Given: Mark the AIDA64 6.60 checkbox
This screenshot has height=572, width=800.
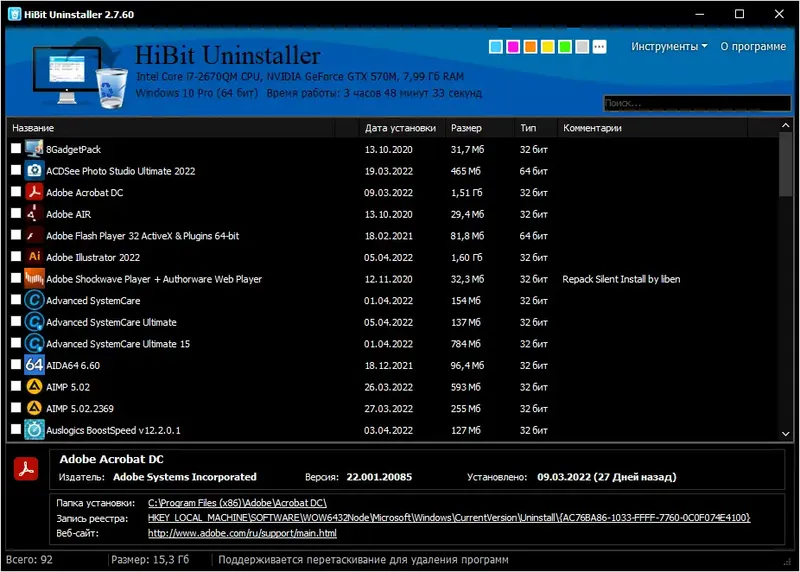Looking at the screenshot, I should point(16,364).
